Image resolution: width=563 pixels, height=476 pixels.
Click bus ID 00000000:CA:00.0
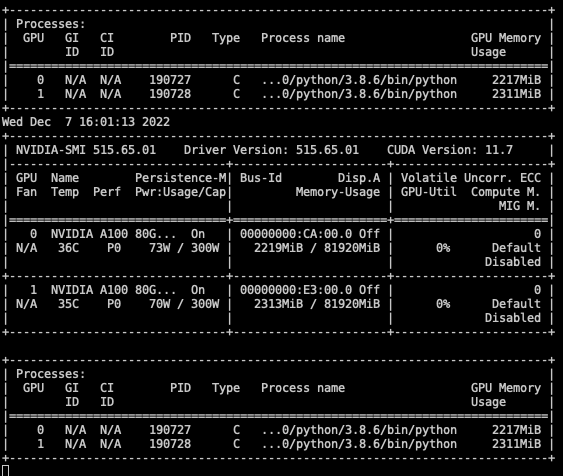[x=296, y=234]
